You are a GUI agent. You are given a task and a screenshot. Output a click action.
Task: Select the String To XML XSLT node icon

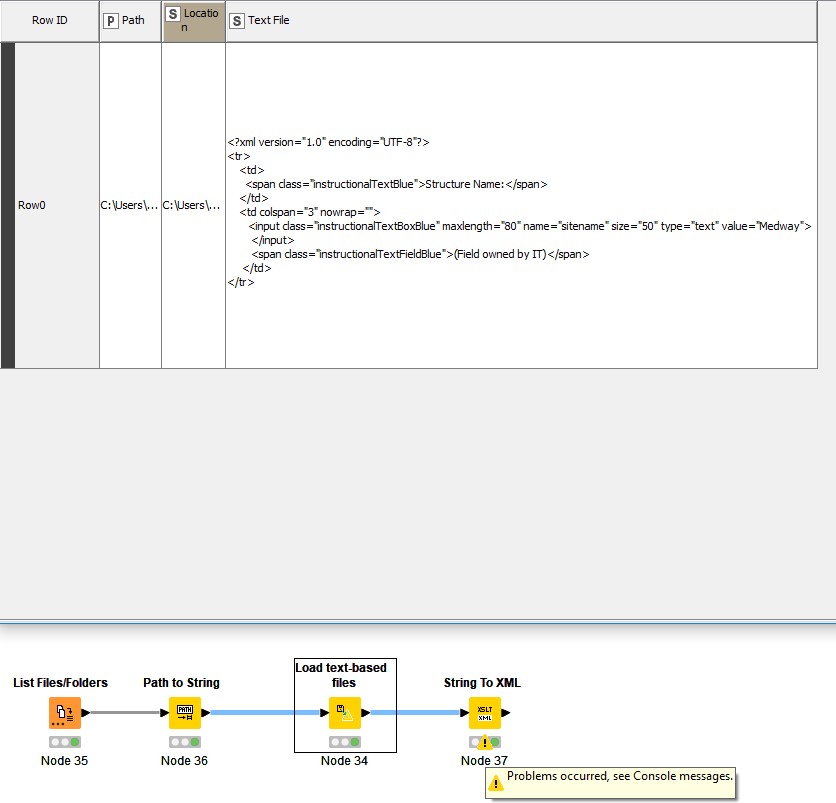pos(484,712)
